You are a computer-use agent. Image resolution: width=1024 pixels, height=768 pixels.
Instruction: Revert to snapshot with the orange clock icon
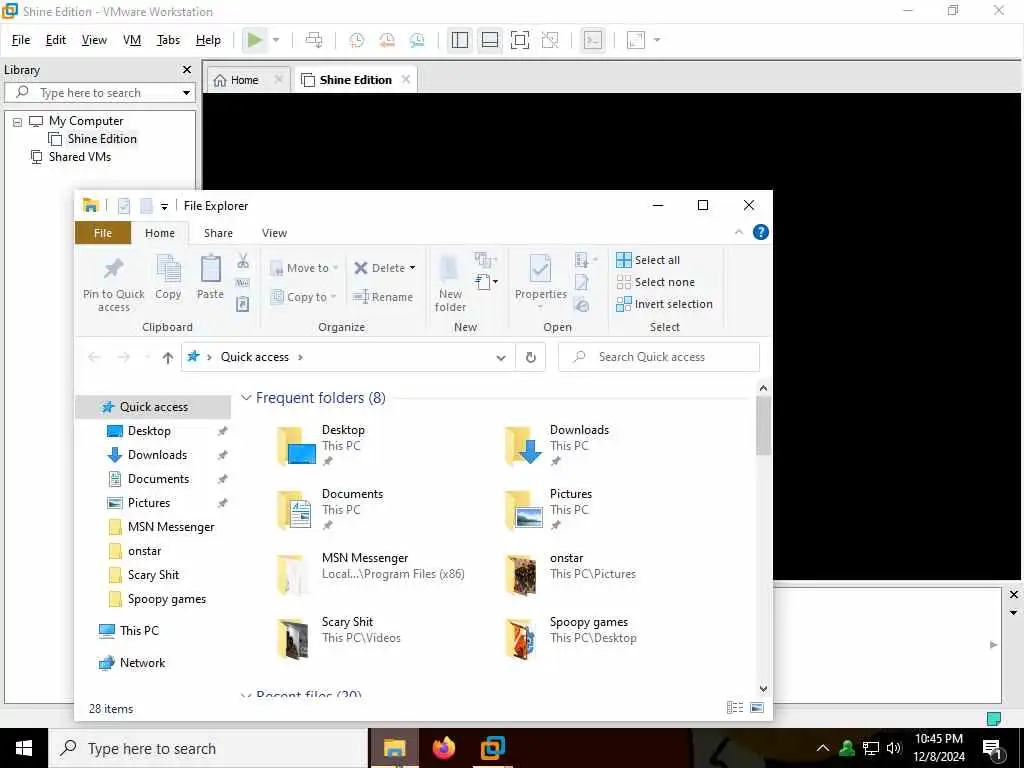point(387,40)
